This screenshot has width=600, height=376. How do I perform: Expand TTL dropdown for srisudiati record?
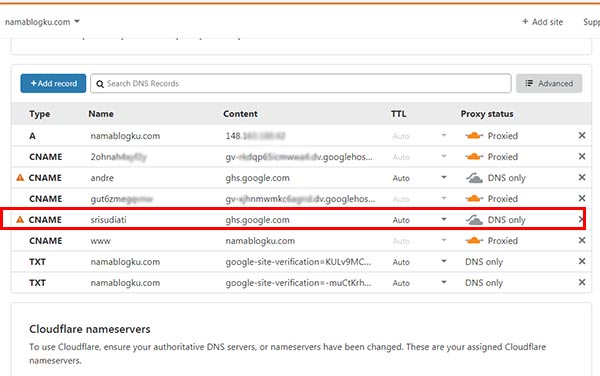(x=444, y=220)
